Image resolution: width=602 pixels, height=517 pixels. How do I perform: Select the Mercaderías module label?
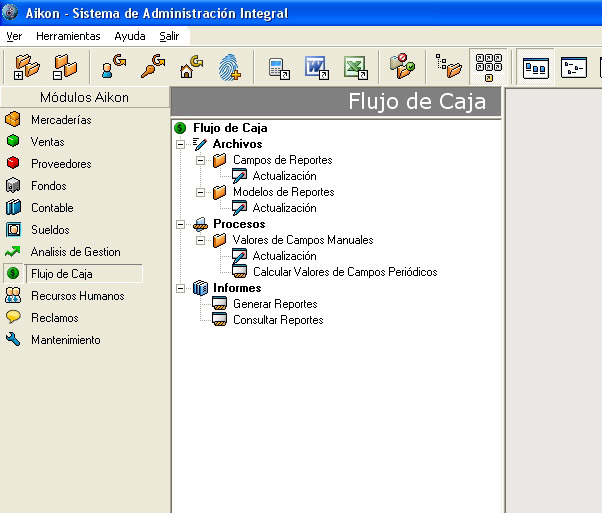tap(61, 120)
